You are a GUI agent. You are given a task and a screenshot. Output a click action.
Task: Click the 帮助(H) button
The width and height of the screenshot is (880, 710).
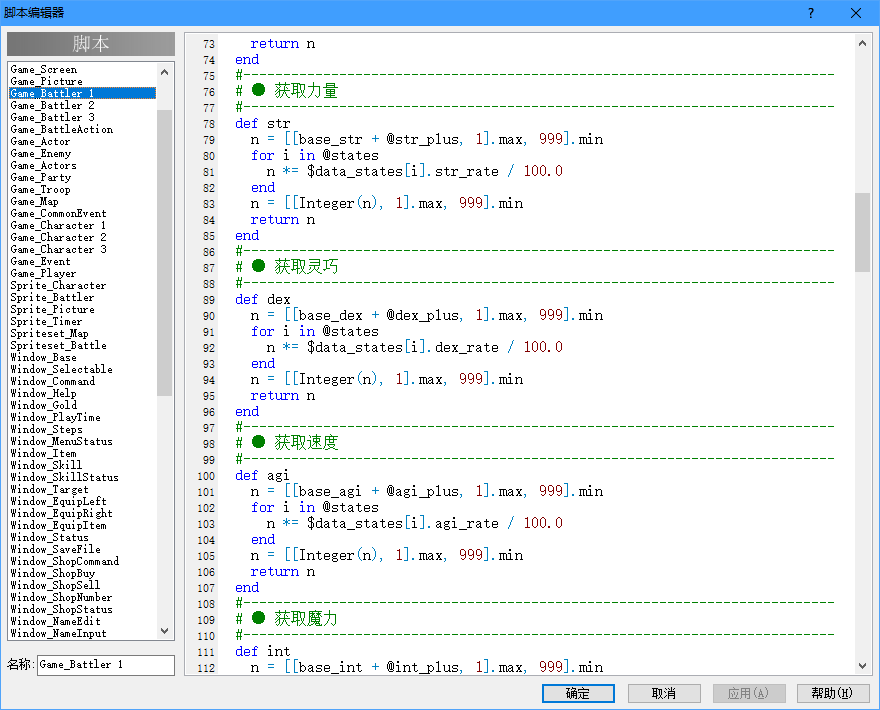point(833,693)
